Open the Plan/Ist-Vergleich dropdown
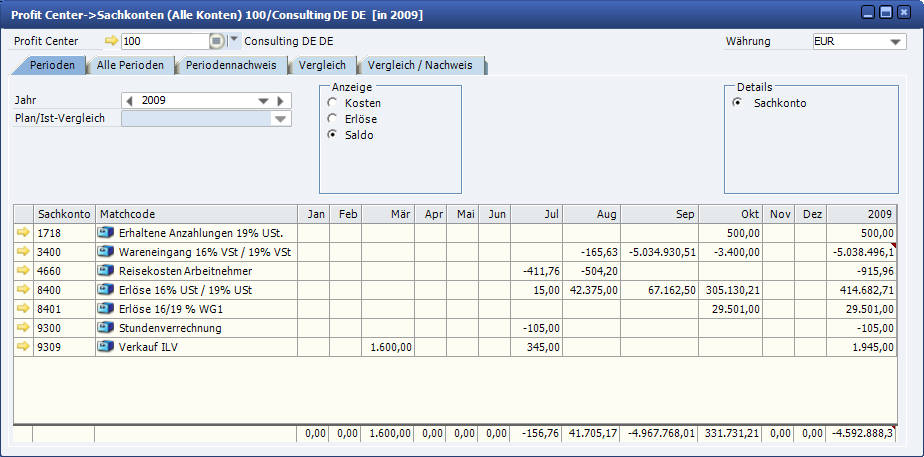This screenshot has width=924, height=457. [280, 120]
